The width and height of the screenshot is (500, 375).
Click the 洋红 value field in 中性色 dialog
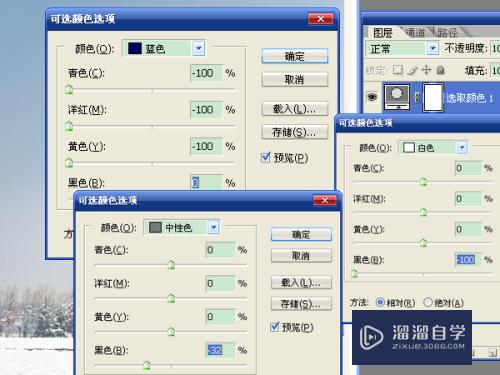coord(221,283)
